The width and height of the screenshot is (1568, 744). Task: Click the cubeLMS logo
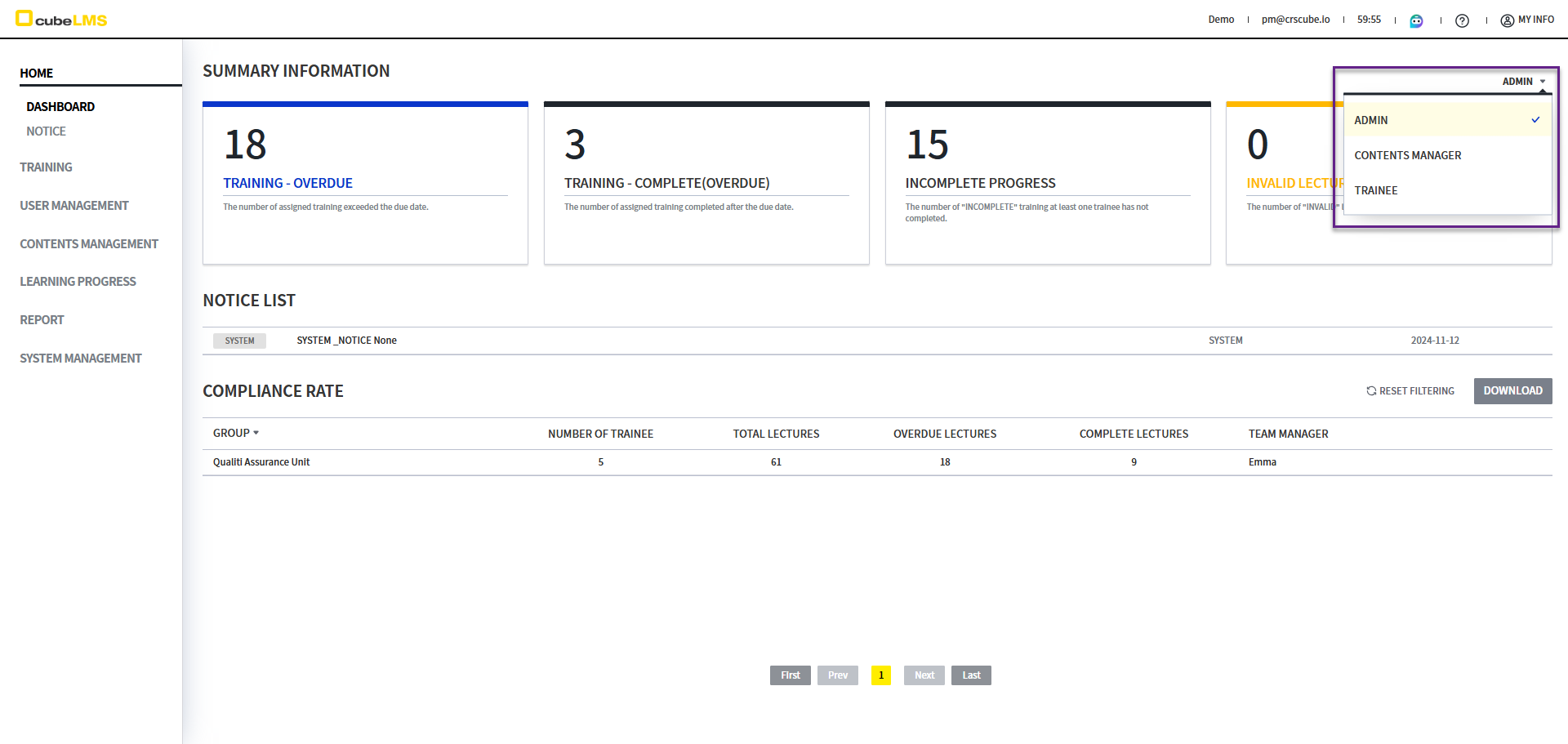(x=61, y=19)
